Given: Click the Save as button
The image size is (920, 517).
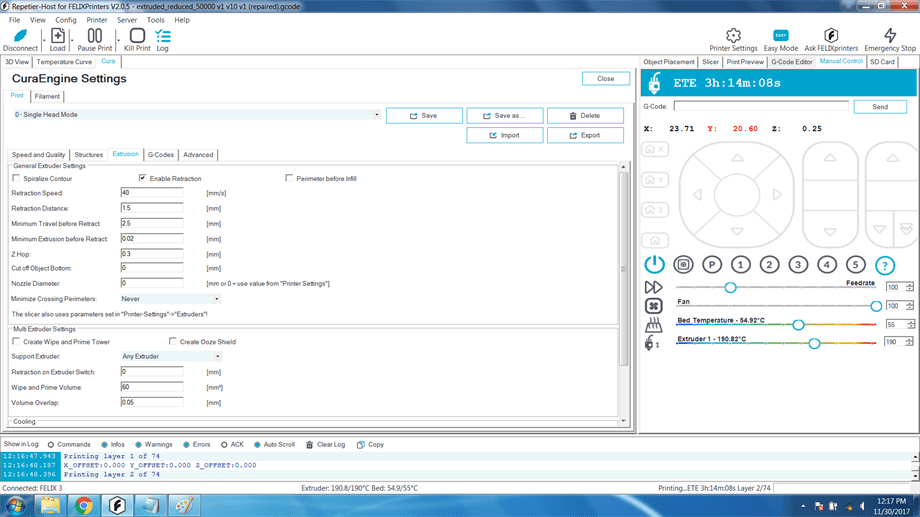Looking at the screenshot, I should click(505, 116).
